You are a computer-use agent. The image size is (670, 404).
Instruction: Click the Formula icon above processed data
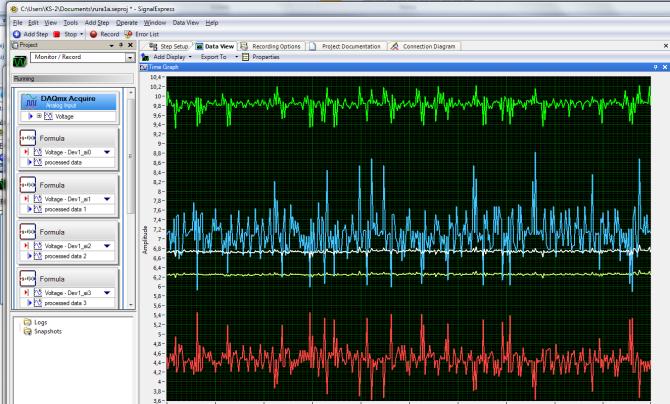click(x=28, y=138)
